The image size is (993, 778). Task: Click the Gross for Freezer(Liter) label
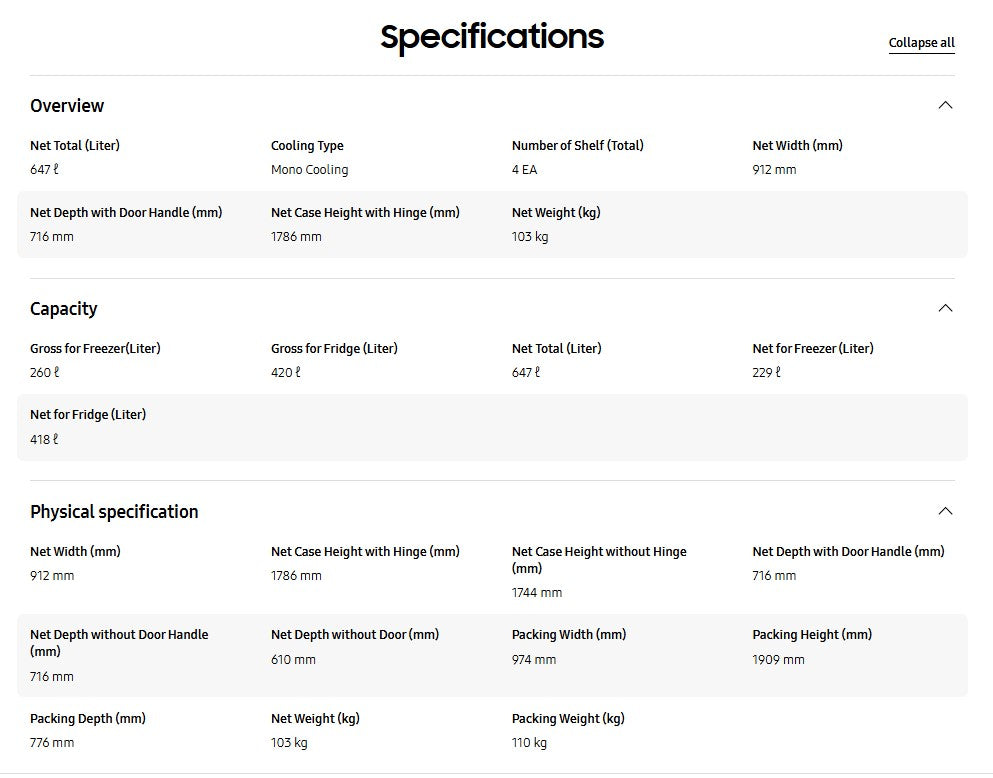tap(95, 349)
